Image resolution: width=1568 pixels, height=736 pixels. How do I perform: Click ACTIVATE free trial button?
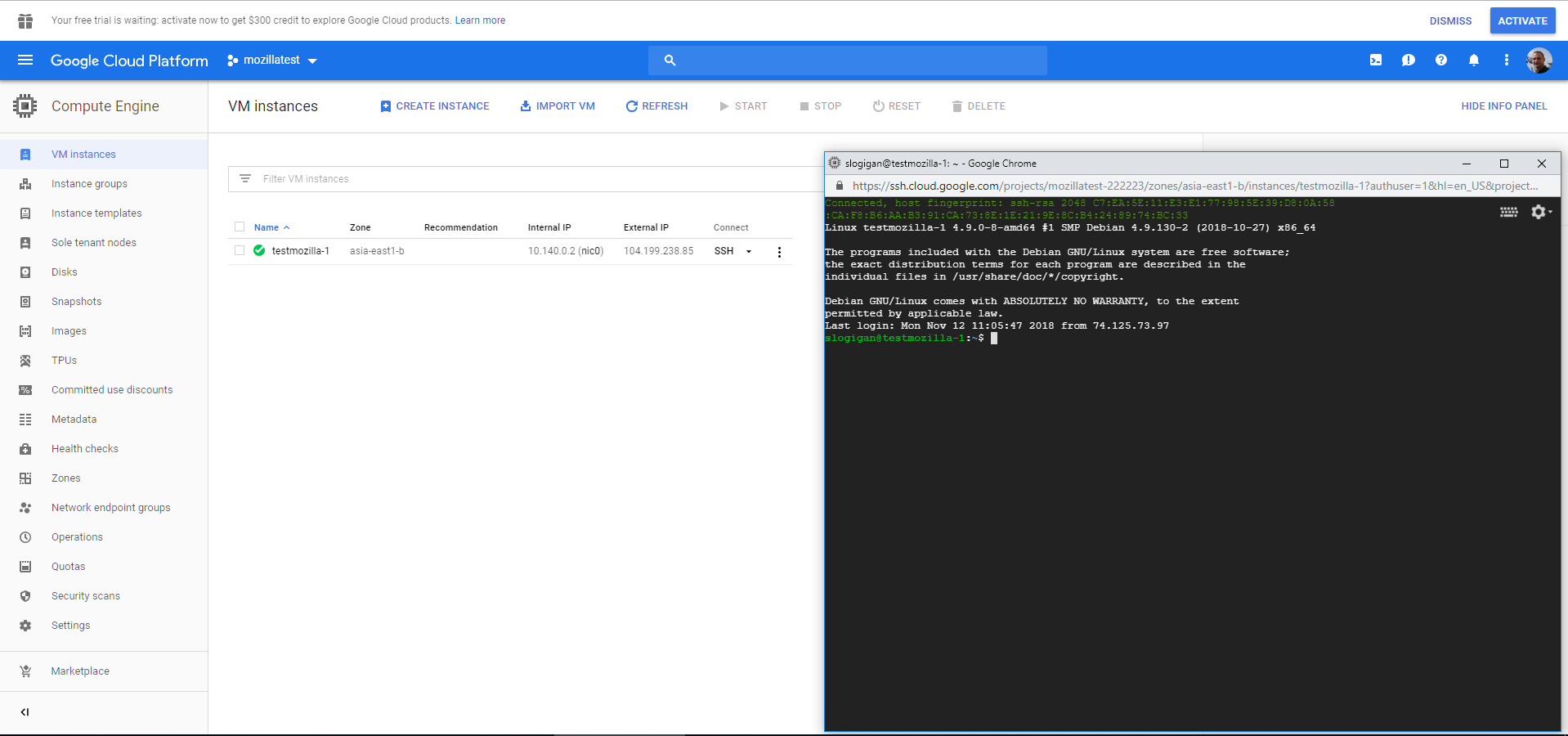(1522, 21)
